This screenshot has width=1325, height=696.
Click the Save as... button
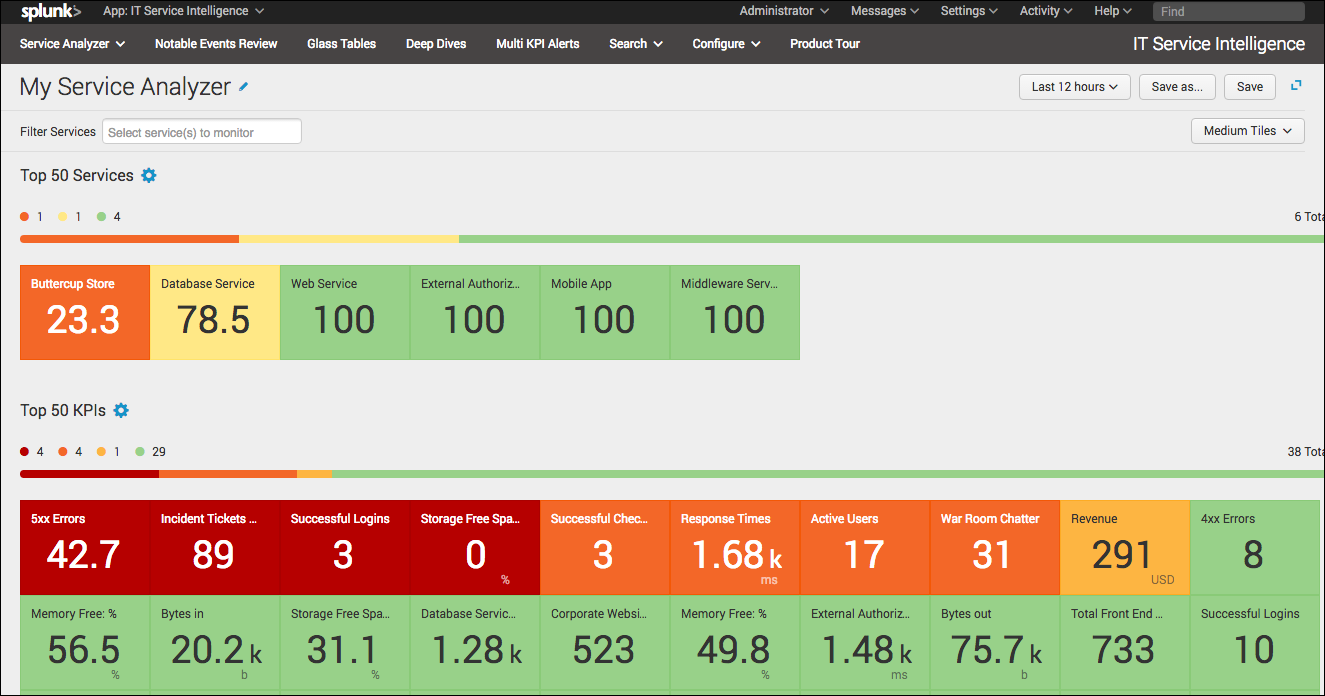[1177, 87]
